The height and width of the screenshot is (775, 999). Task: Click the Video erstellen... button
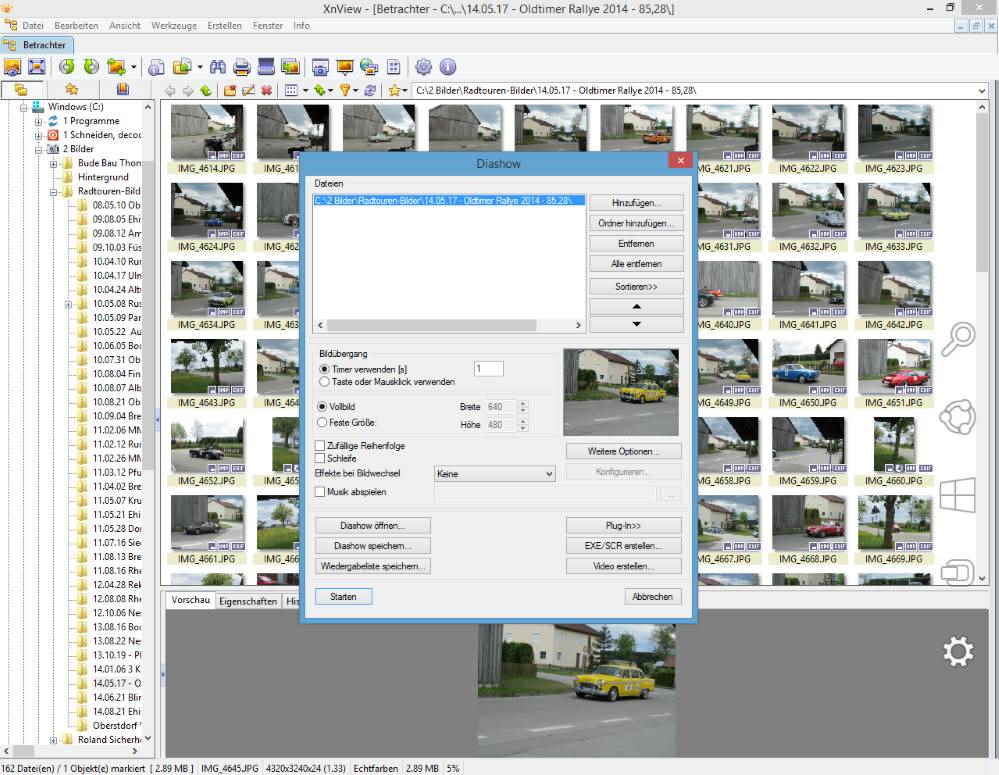pos(624,566)
